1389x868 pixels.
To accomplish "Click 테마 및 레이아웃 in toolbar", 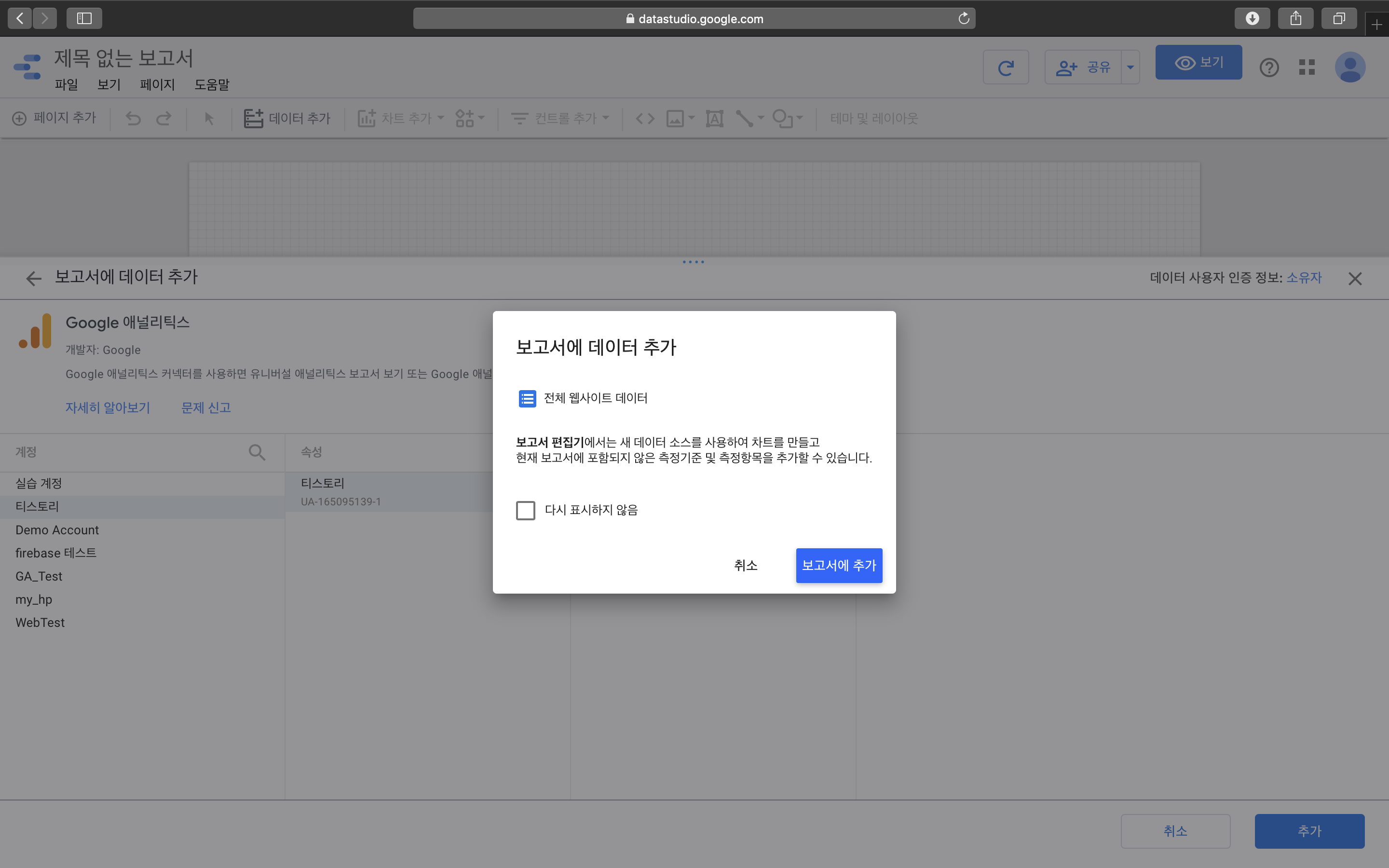I will [873, 118].
